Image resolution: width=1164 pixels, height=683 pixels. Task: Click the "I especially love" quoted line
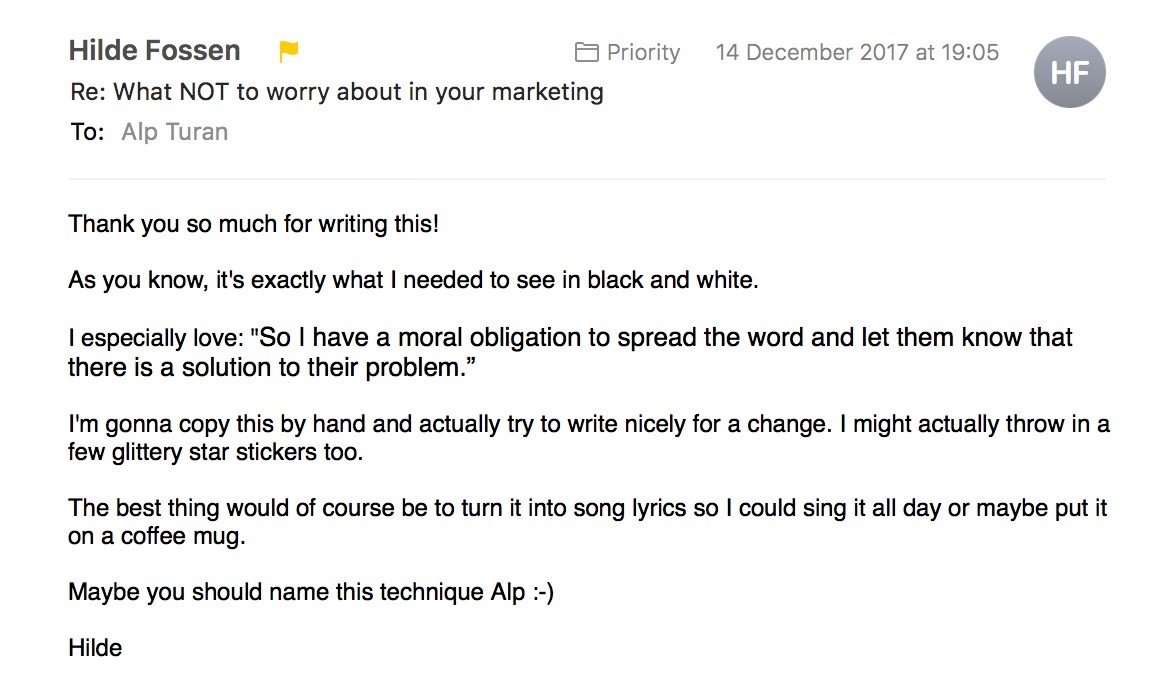point(570,337)
